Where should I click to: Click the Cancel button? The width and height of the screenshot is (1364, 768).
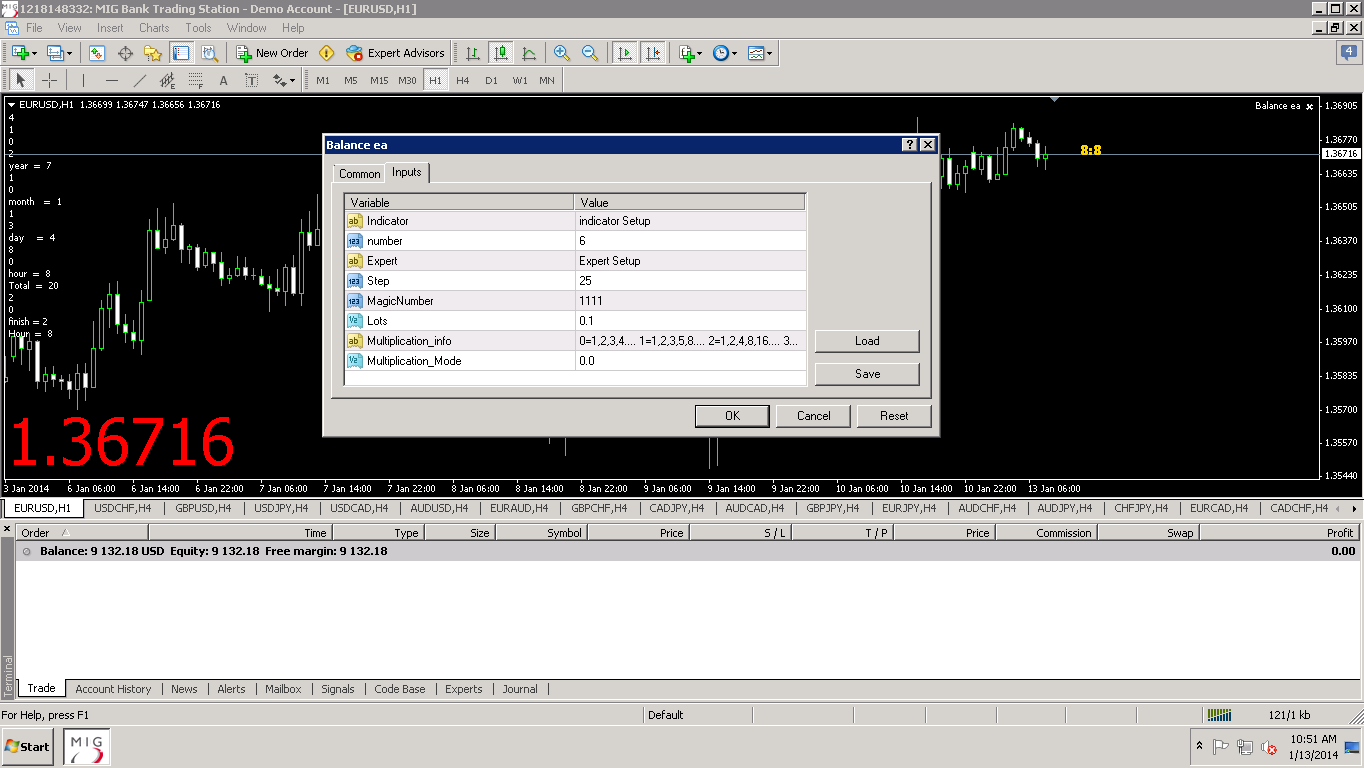[x=814, y=416]
